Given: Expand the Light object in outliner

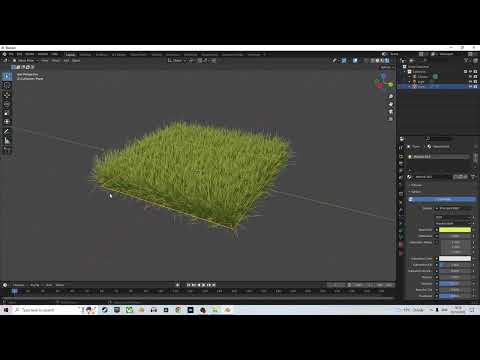Looking at the screenshot, I should click(410, 81).
